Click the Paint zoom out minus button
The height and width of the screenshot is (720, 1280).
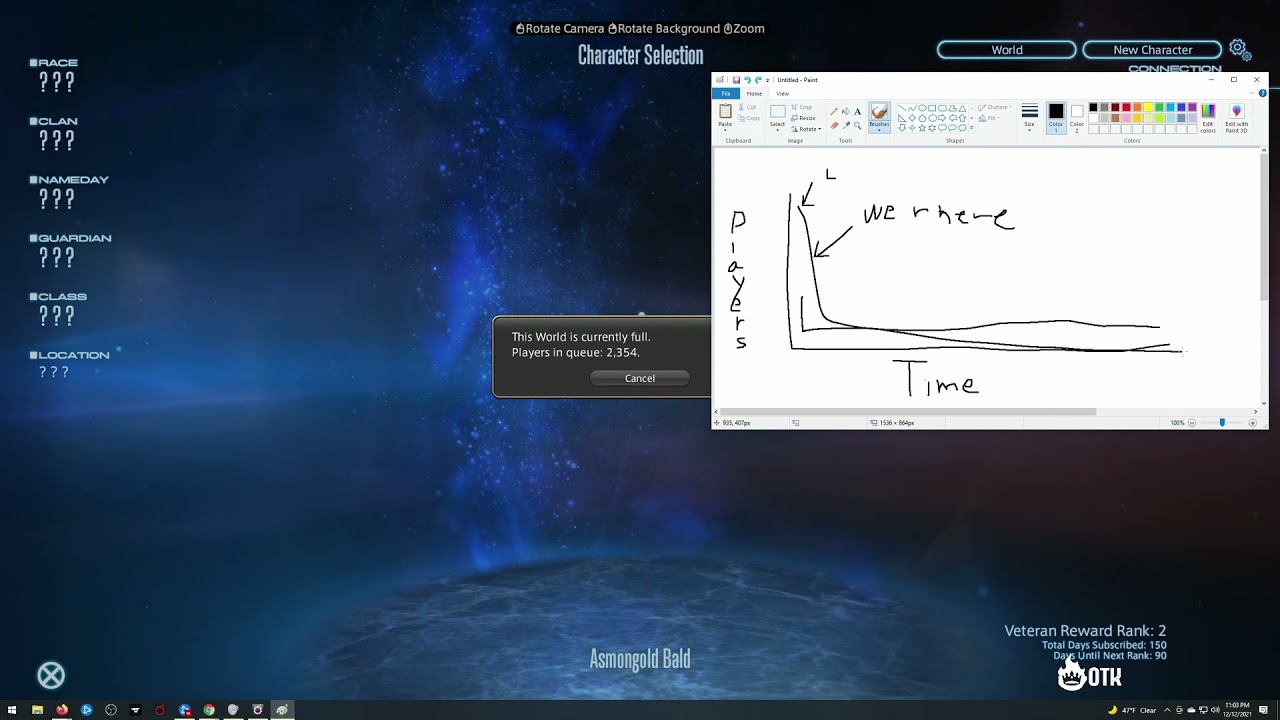point(1192,423)
